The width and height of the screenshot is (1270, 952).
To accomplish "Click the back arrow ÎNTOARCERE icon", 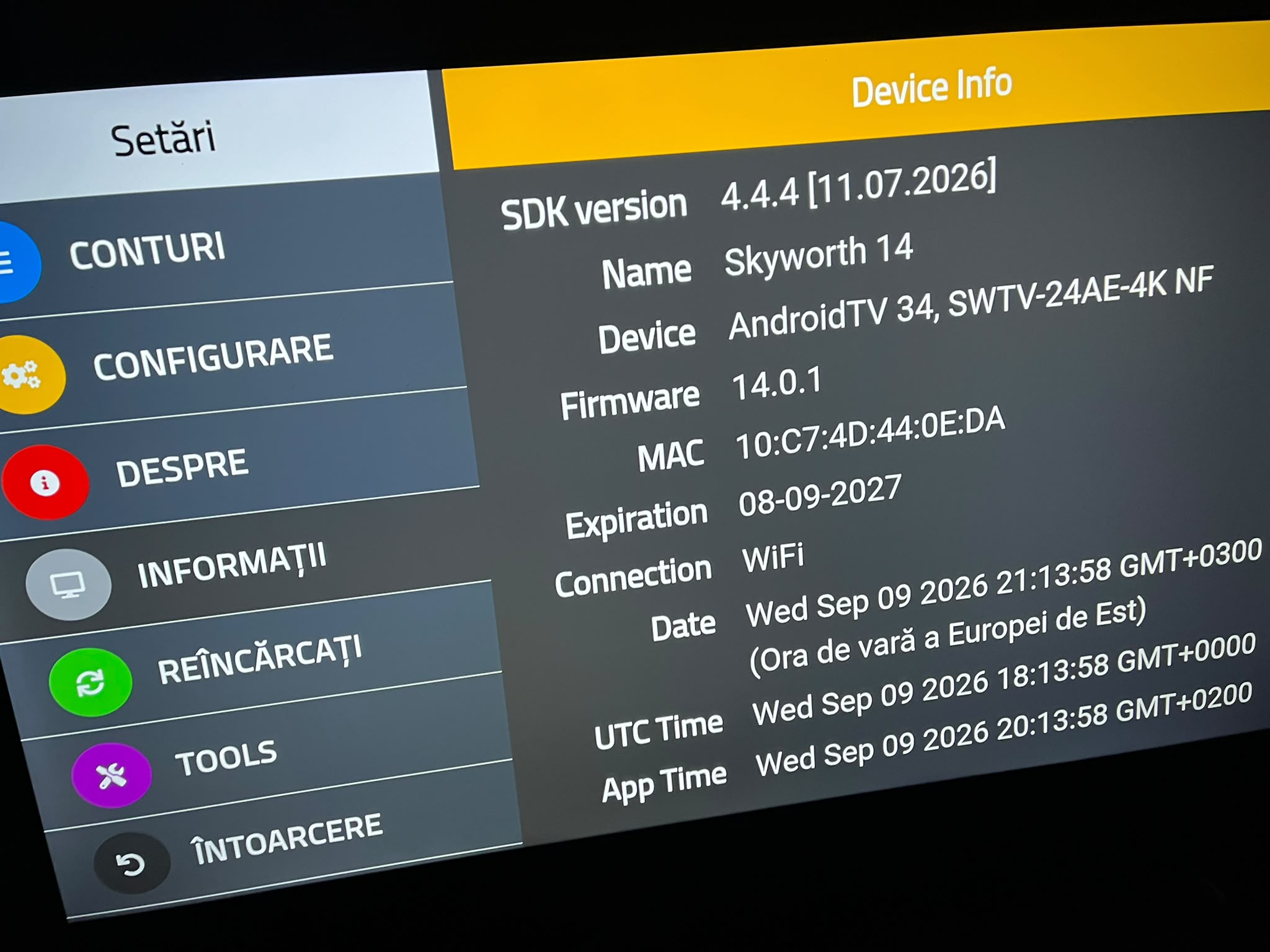I will coord(131,863).
